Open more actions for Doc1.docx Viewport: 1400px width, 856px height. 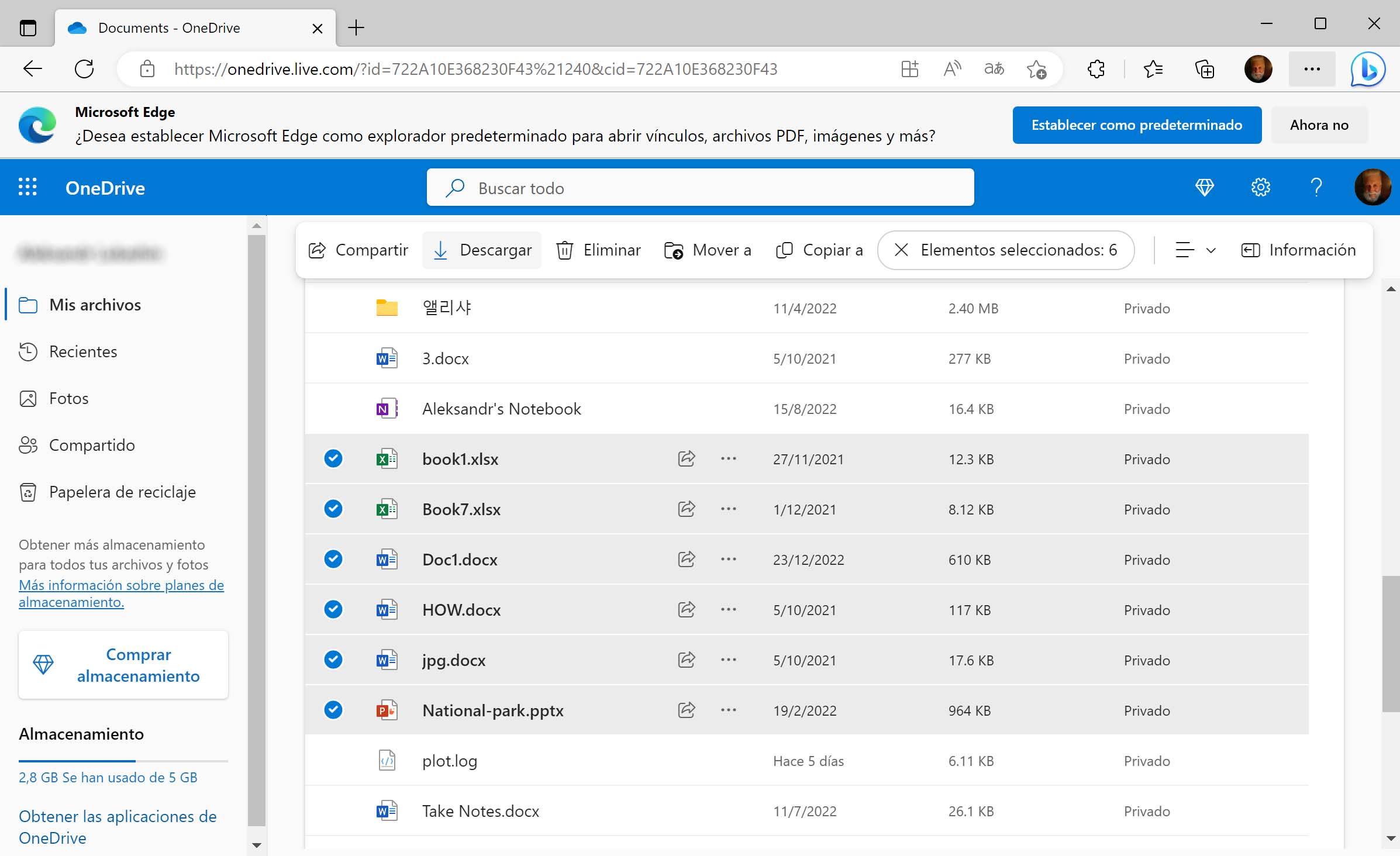coord(729,560)
